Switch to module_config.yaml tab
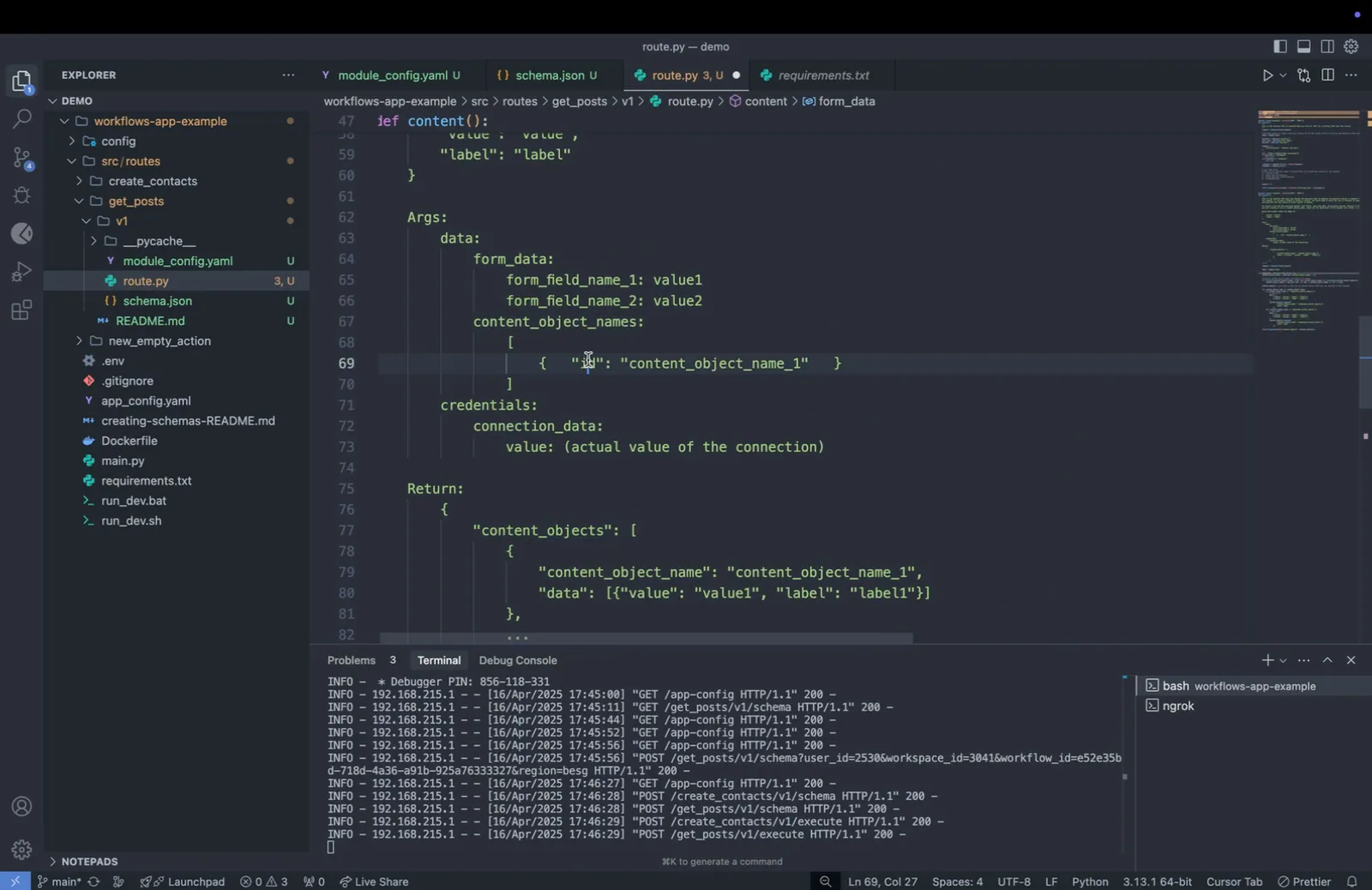 (x=391, y=75)
